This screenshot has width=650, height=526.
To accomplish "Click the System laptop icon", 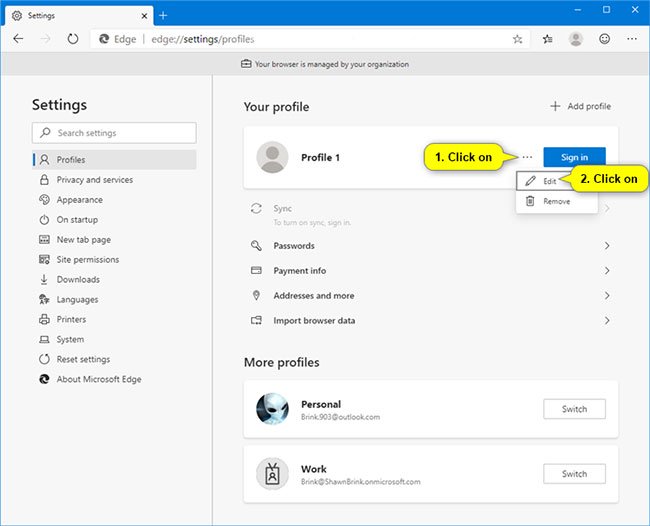I will 44,339.
